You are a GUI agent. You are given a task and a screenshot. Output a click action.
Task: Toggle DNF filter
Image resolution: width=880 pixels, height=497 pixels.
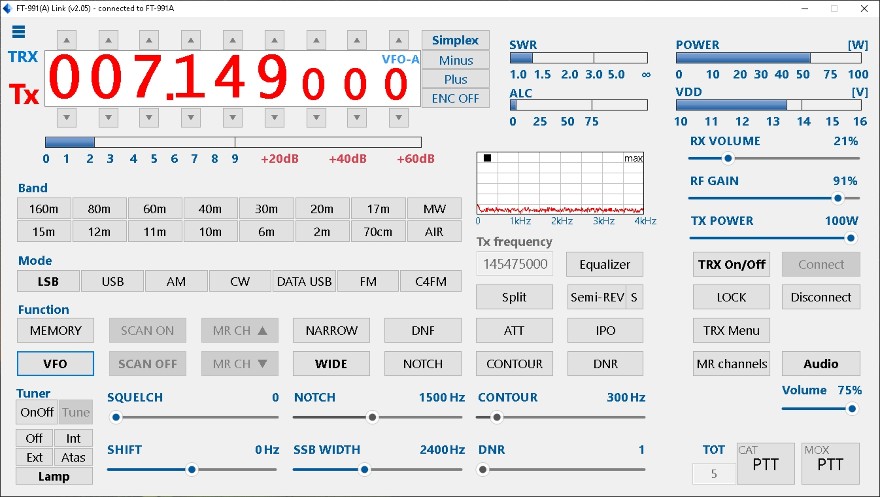click(423, 330)
